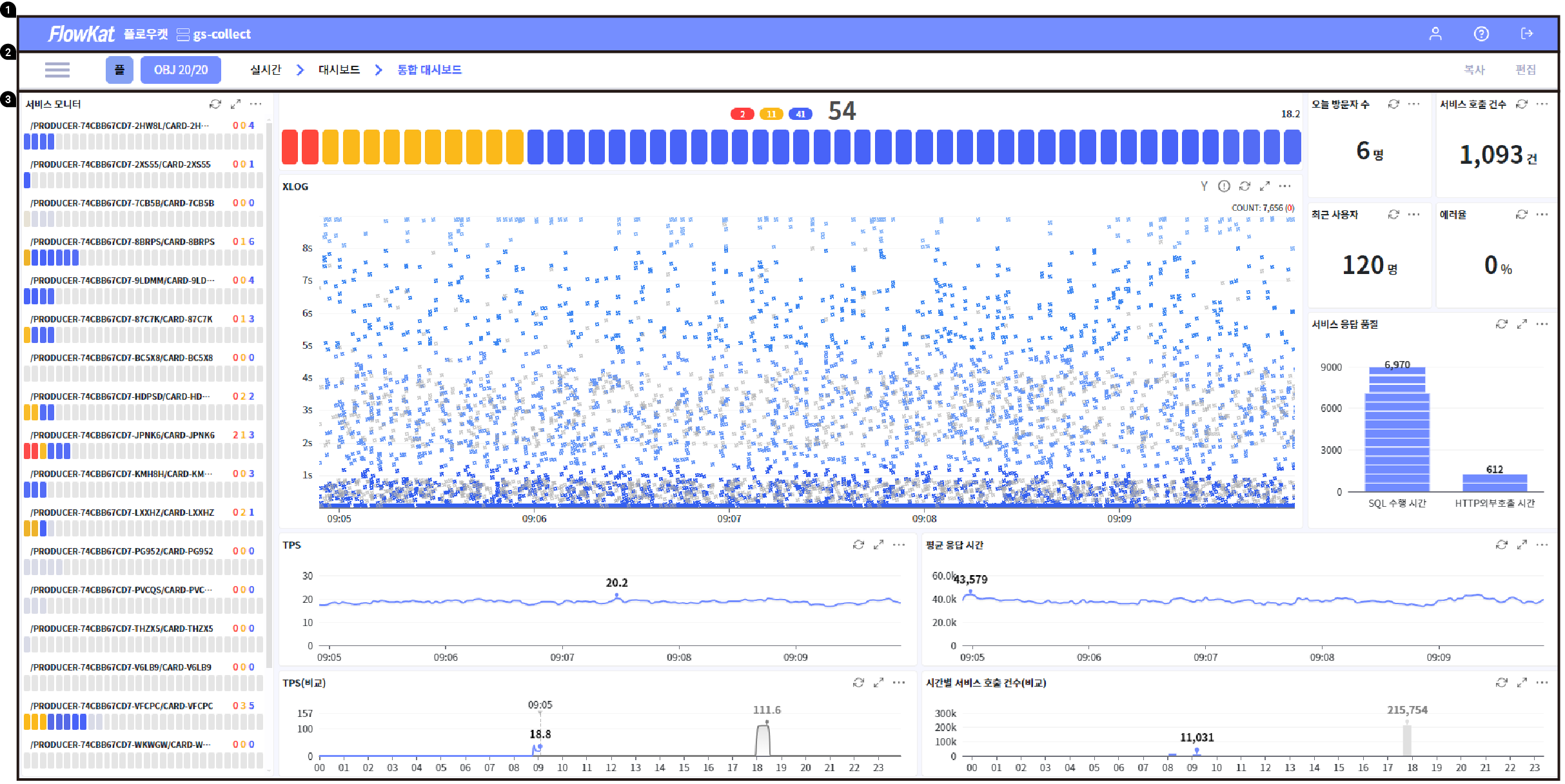Open more options for 오늘 방문자 수

pyautogui.click(x=1414, y=104)
